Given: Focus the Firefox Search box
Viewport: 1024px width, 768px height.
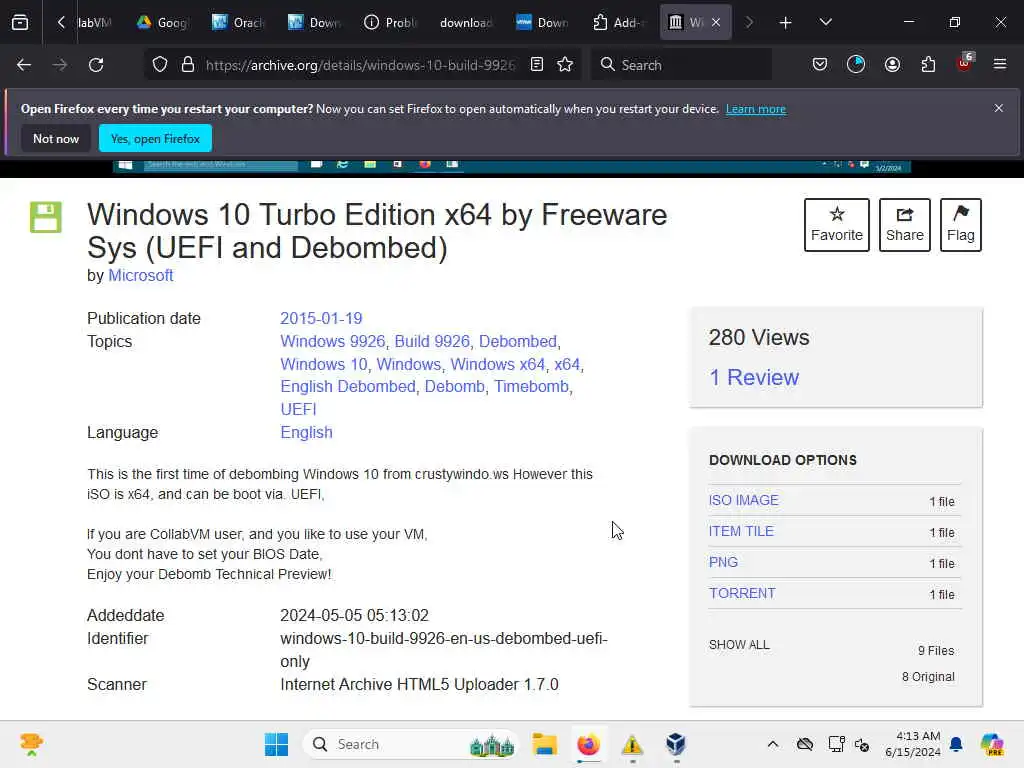Looking at the screenshot, I should click(x=681, y=65).
